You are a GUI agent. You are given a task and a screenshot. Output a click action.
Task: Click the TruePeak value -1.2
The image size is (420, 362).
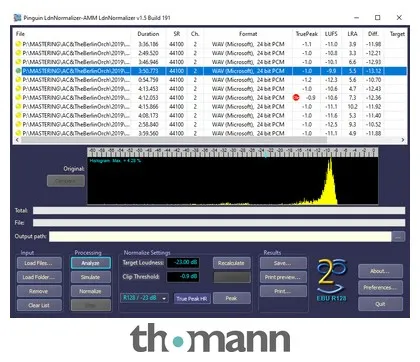tap(307, 80)
